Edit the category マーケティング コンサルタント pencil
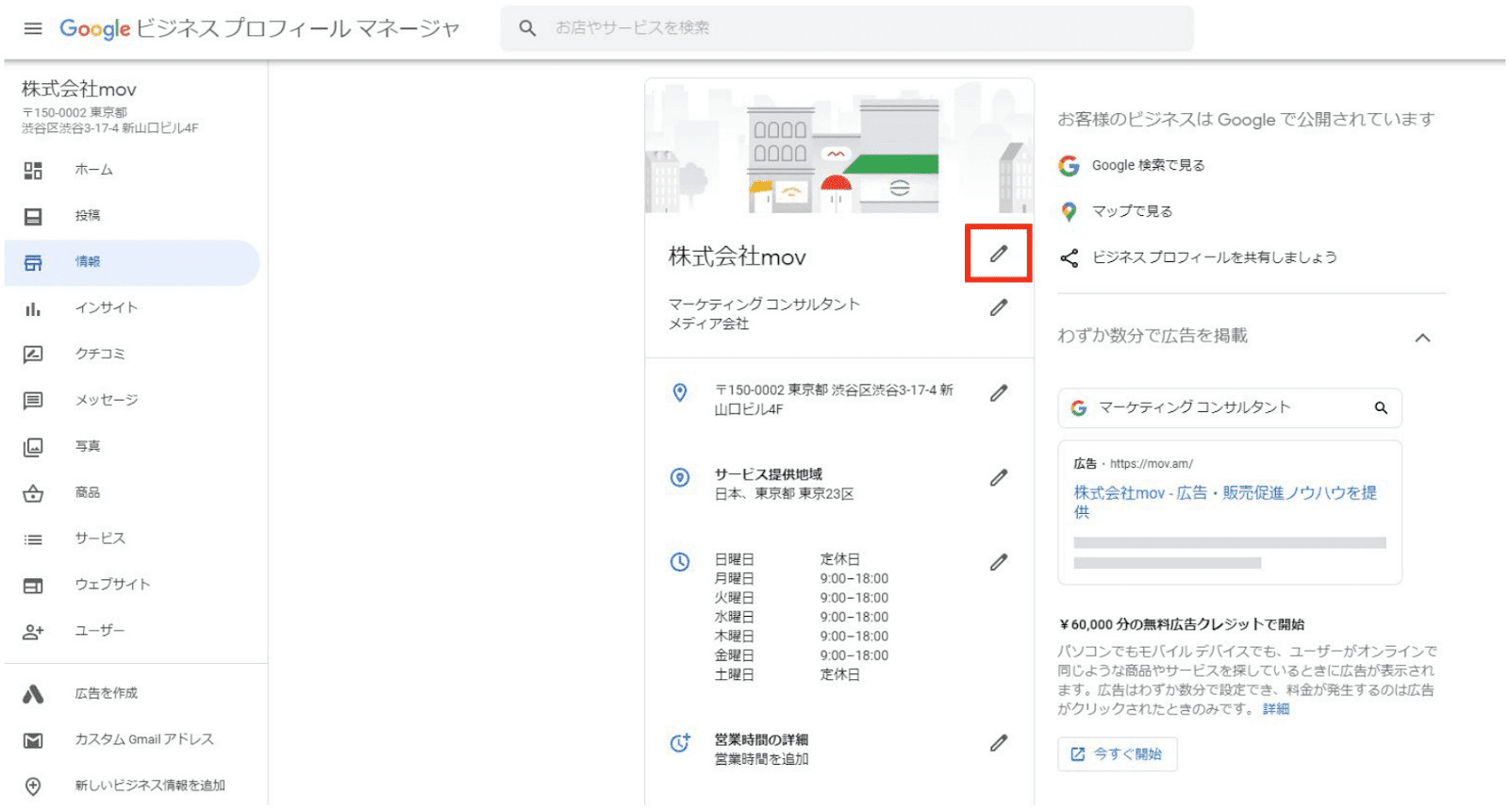This screenshot has height=812, width=1509. tap(999, 307)
